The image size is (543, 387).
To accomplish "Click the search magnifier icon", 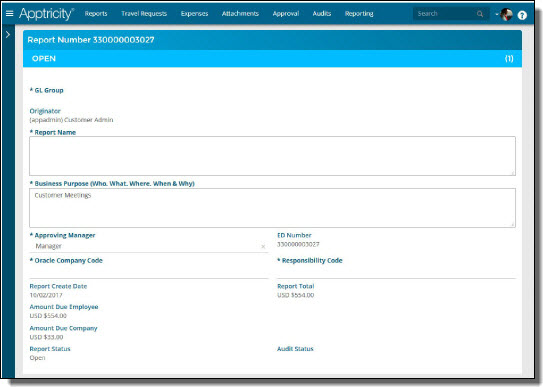I will (x=480, y=14).
